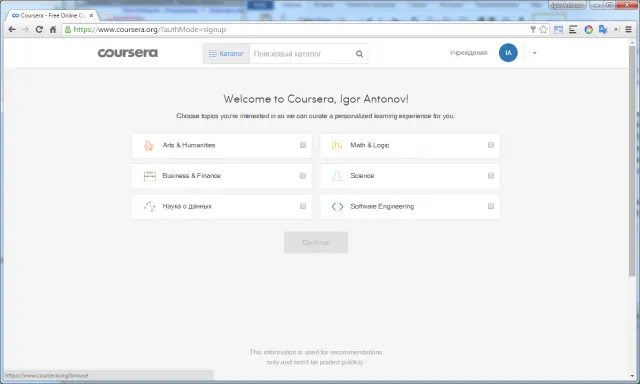Click the Arts & Humanities label

tap(189, 145)
